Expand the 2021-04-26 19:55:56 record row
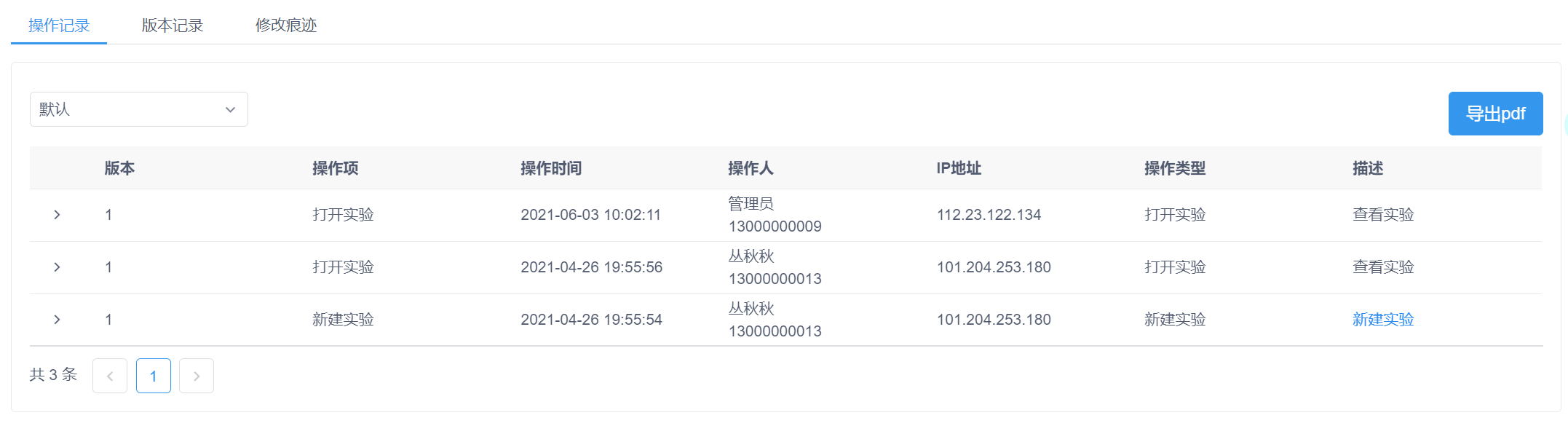 click(x=57, y=267)
